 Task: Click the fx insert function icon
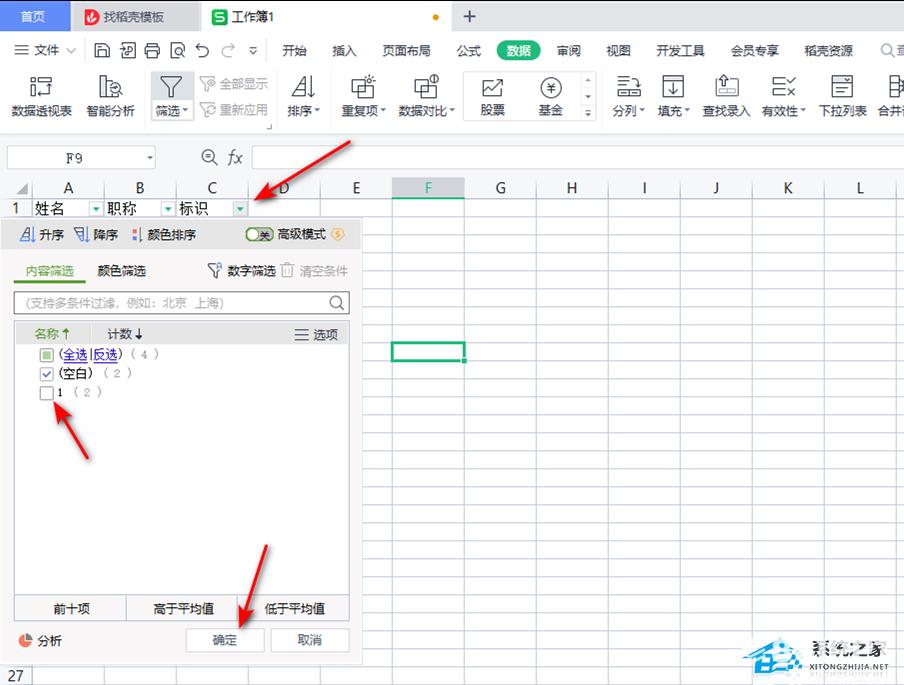pyautogui.click(x=235, y=157)
